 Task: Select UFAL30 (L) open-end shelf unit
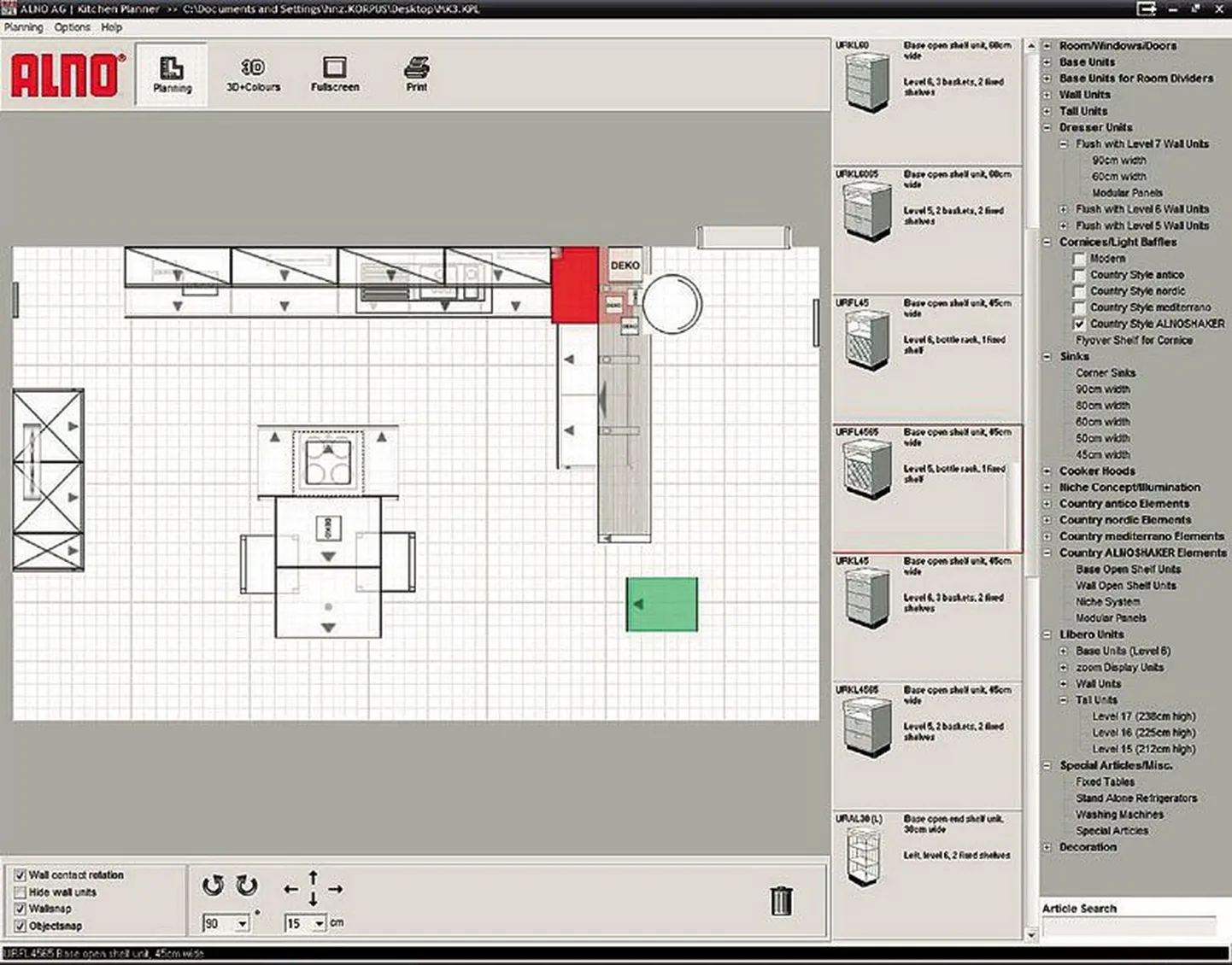865,857
